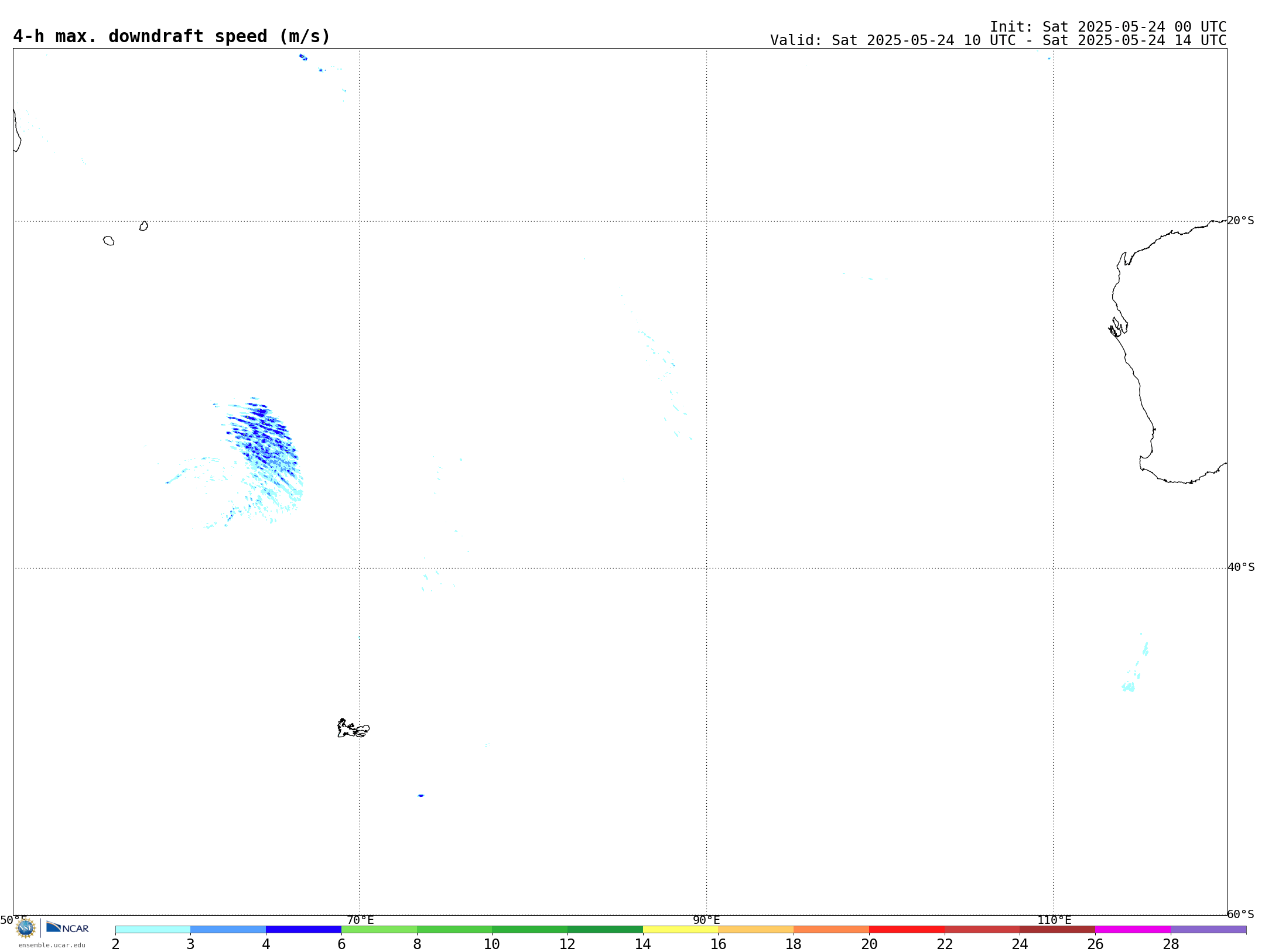Click the 'Init: Sat 2025-05-24 00 UTC' text
The width and height of the screenshot is (1265, 952).
tap(1108, 27)
